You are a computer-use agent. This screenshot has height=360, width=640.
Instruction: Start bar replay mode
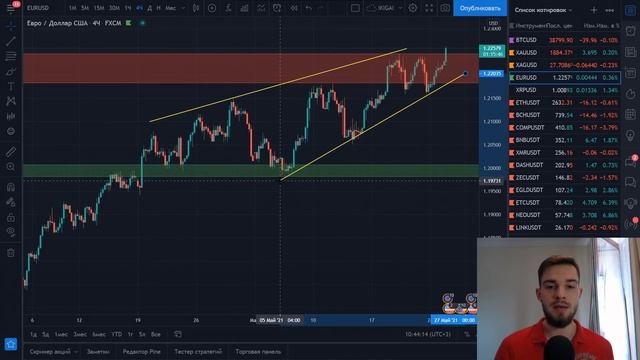[x=293, y=8]
